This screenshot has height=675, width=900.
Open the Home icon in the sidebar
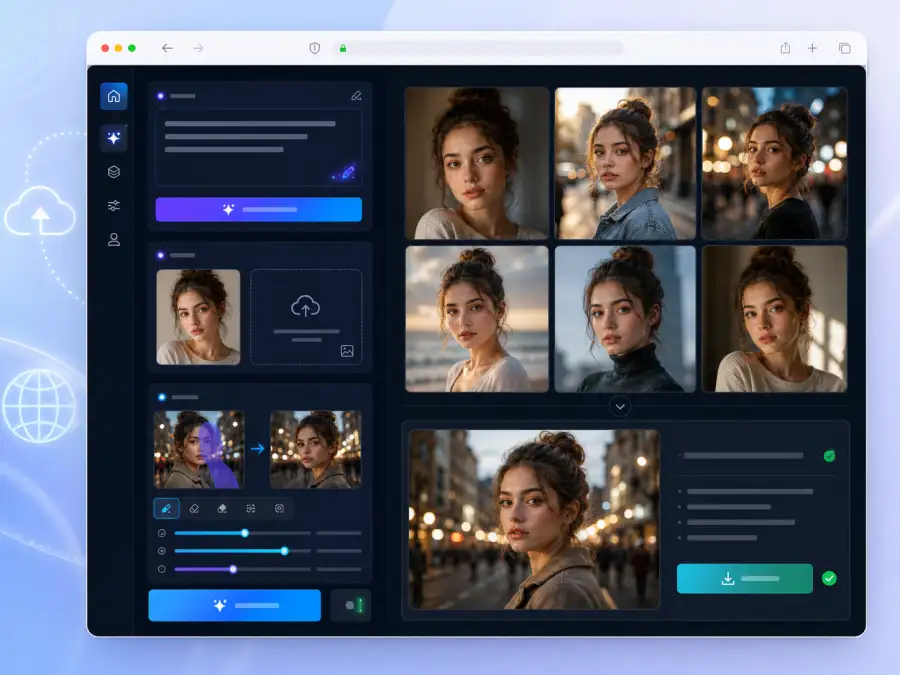tap(114, 96)
